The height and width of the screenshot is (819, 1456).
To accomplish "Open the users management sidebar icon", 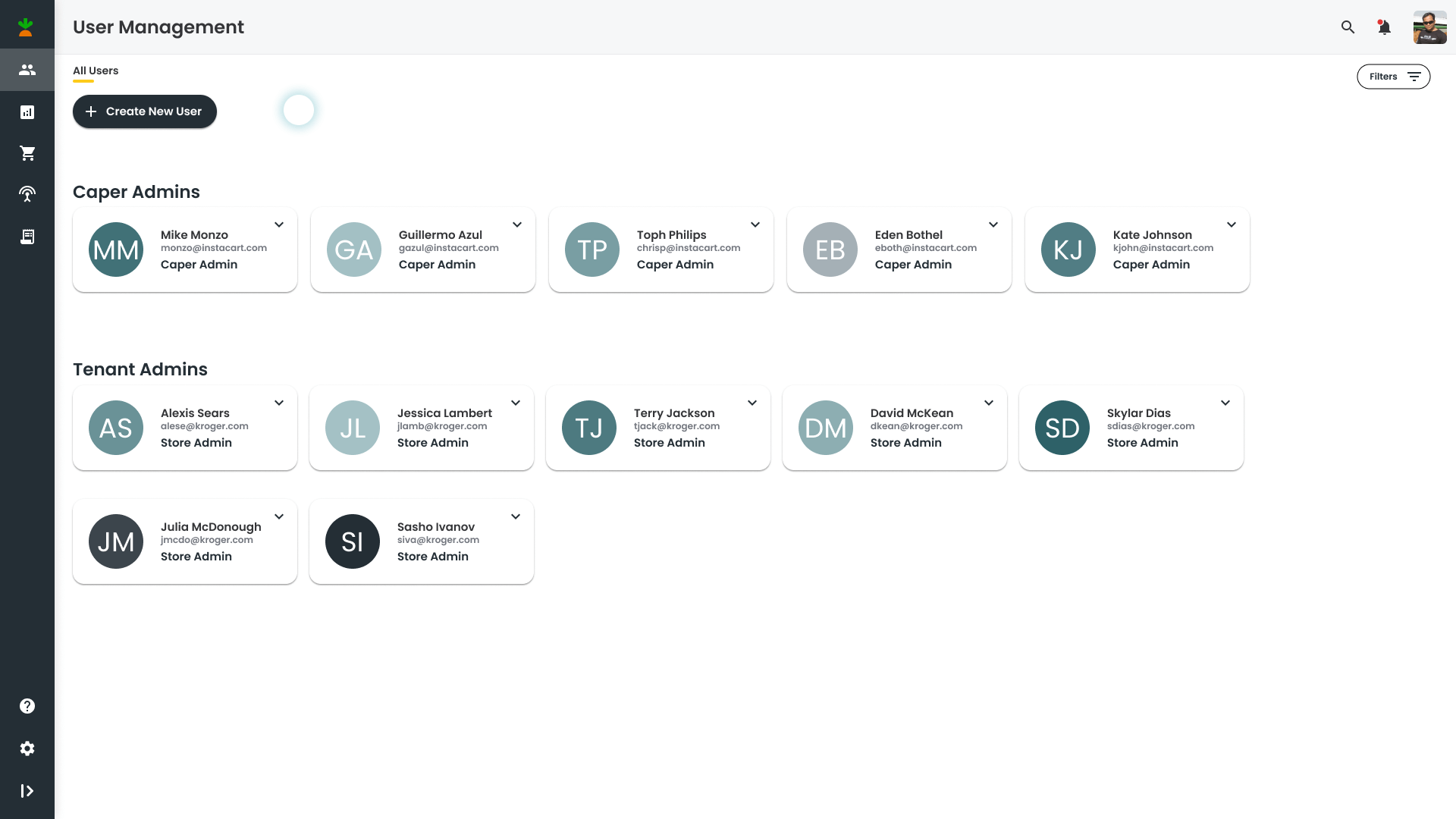I will click(27, 70).
